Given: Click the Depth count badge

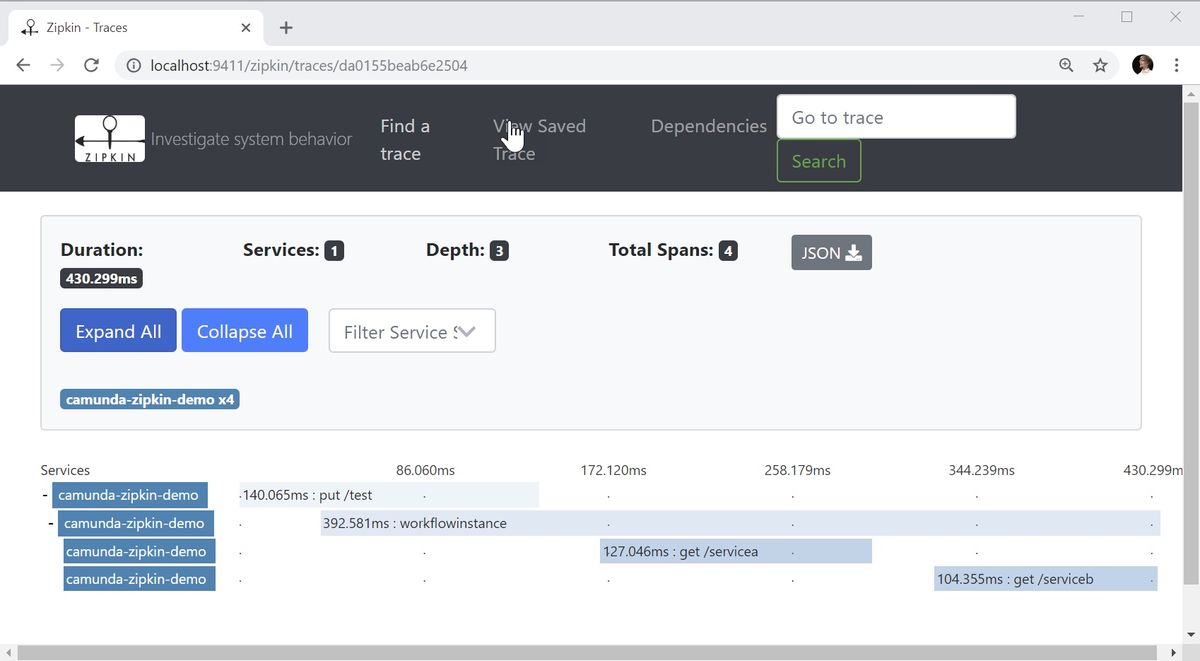Looking at the screenshot, I should [x=499, y=251].
